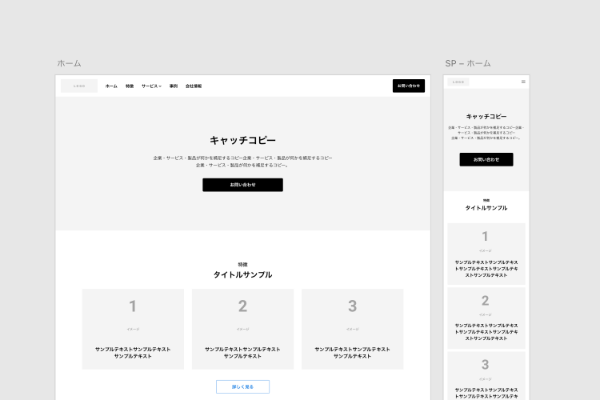
Task: Select the ホーム nav menu item
Action: click(x=111, y=86)
